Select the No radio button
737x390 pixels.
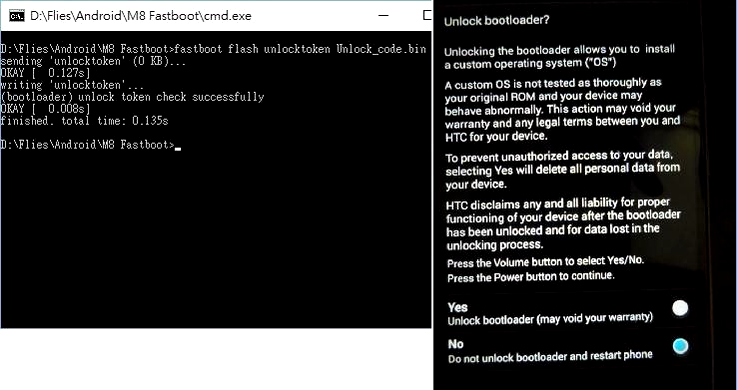tap(680, 346)
